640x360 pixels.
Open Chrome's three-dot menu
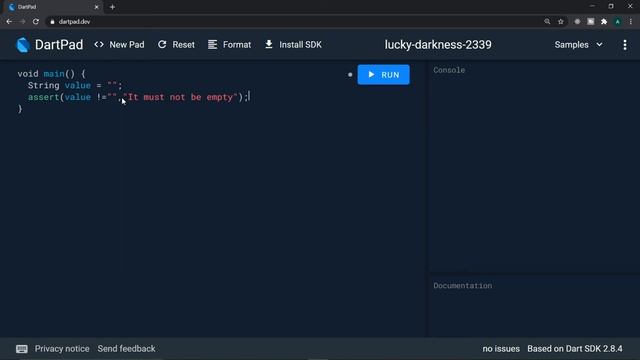pos(631,22)
